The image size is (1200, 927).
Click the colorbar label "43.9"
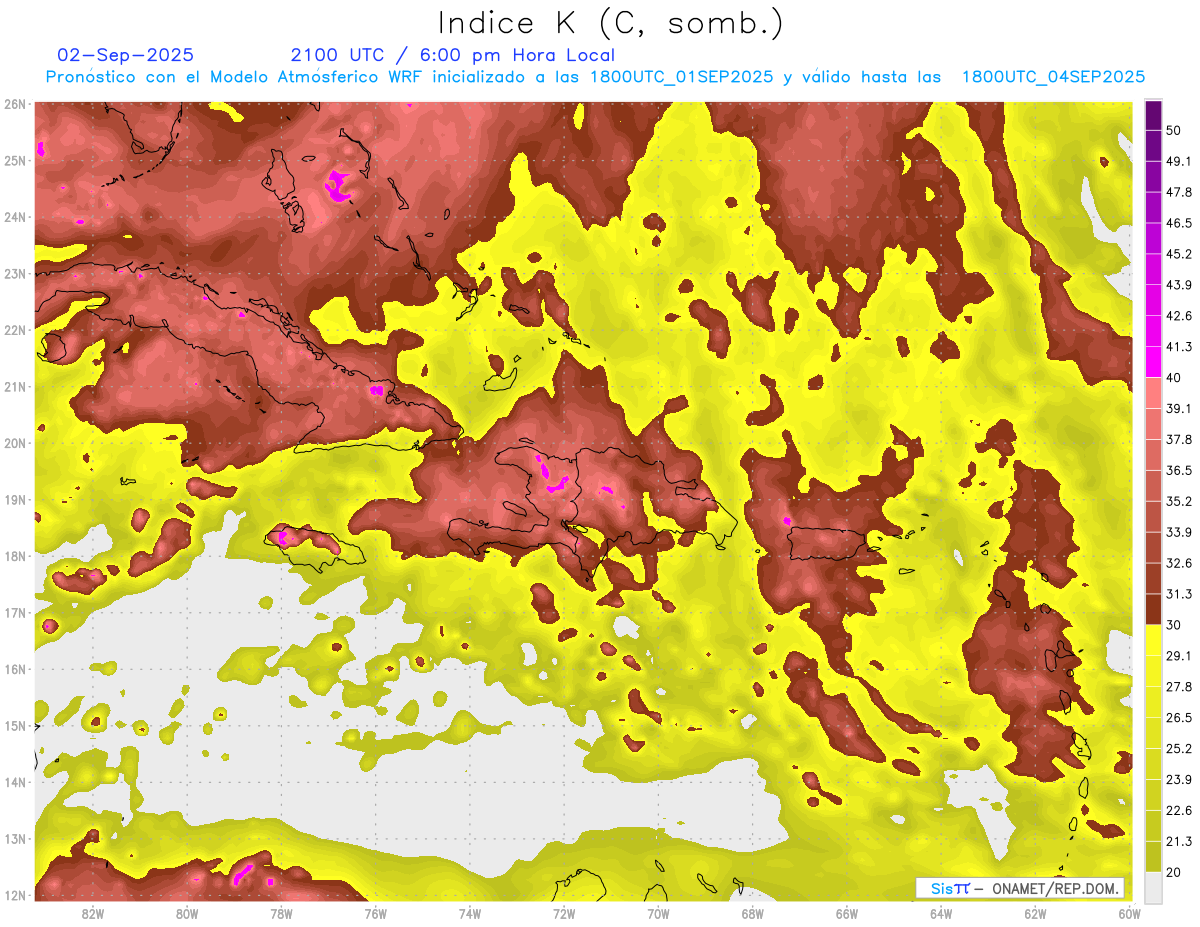(x=1179, y=285)
